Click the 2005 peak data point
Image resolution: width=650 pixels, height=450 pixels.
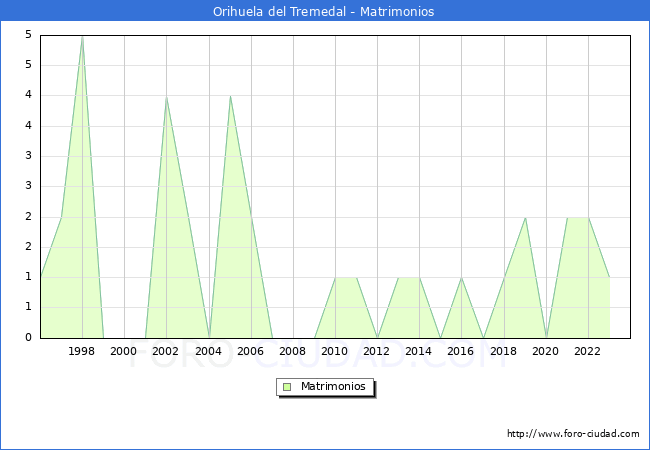point(230,96)
